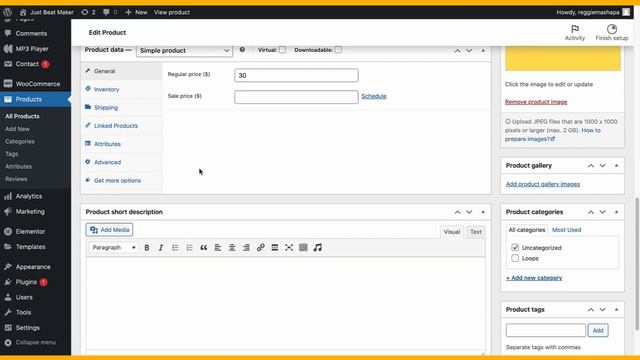Click Collapse menu in sidebar
The width and height of the screenshot is (640, 360).
(x=31, y=342)
